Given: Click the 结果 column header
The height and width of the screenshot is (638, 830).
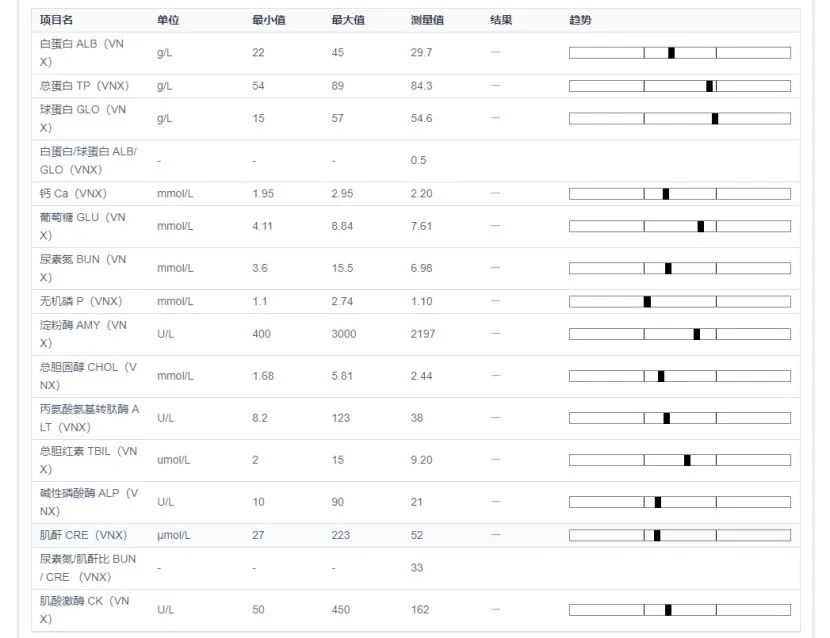Looking at the screenshot, I should click(501, 20).
